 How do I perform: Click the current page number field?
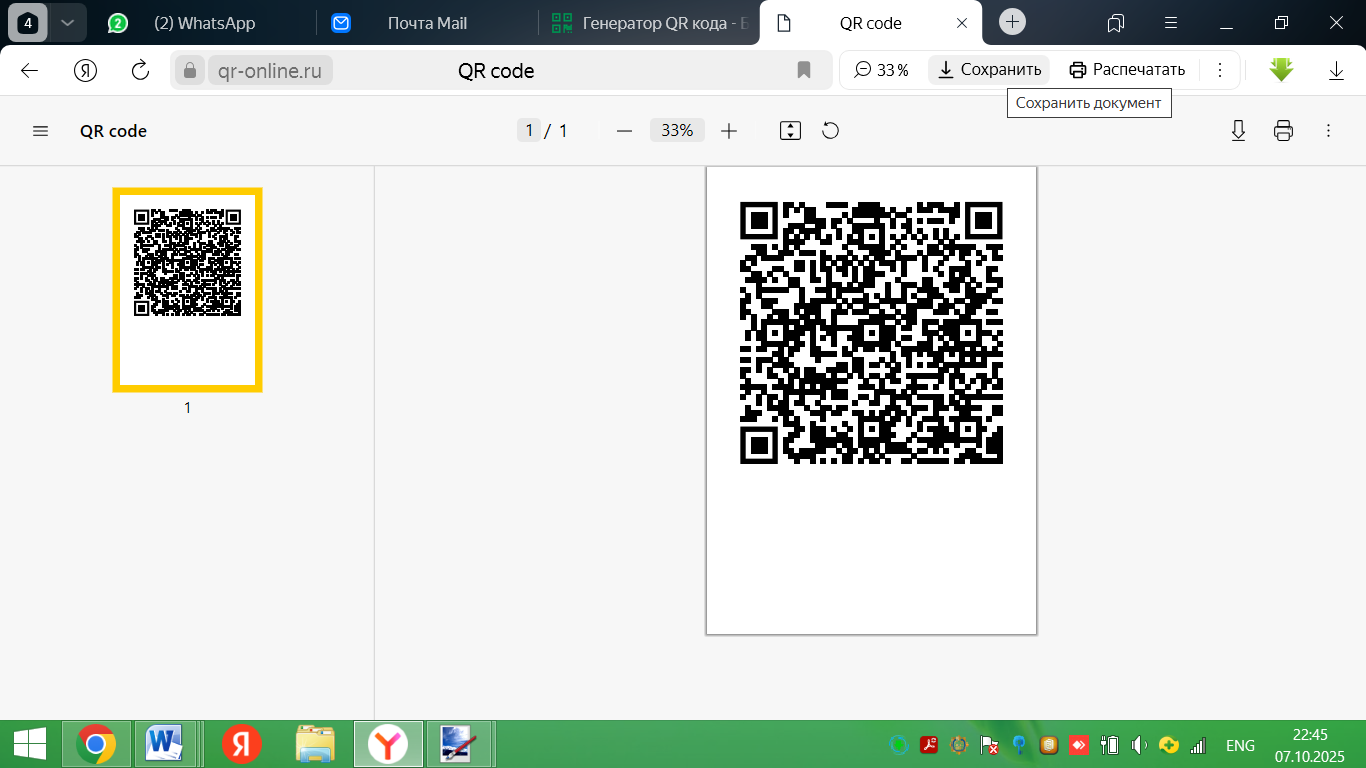529,131
